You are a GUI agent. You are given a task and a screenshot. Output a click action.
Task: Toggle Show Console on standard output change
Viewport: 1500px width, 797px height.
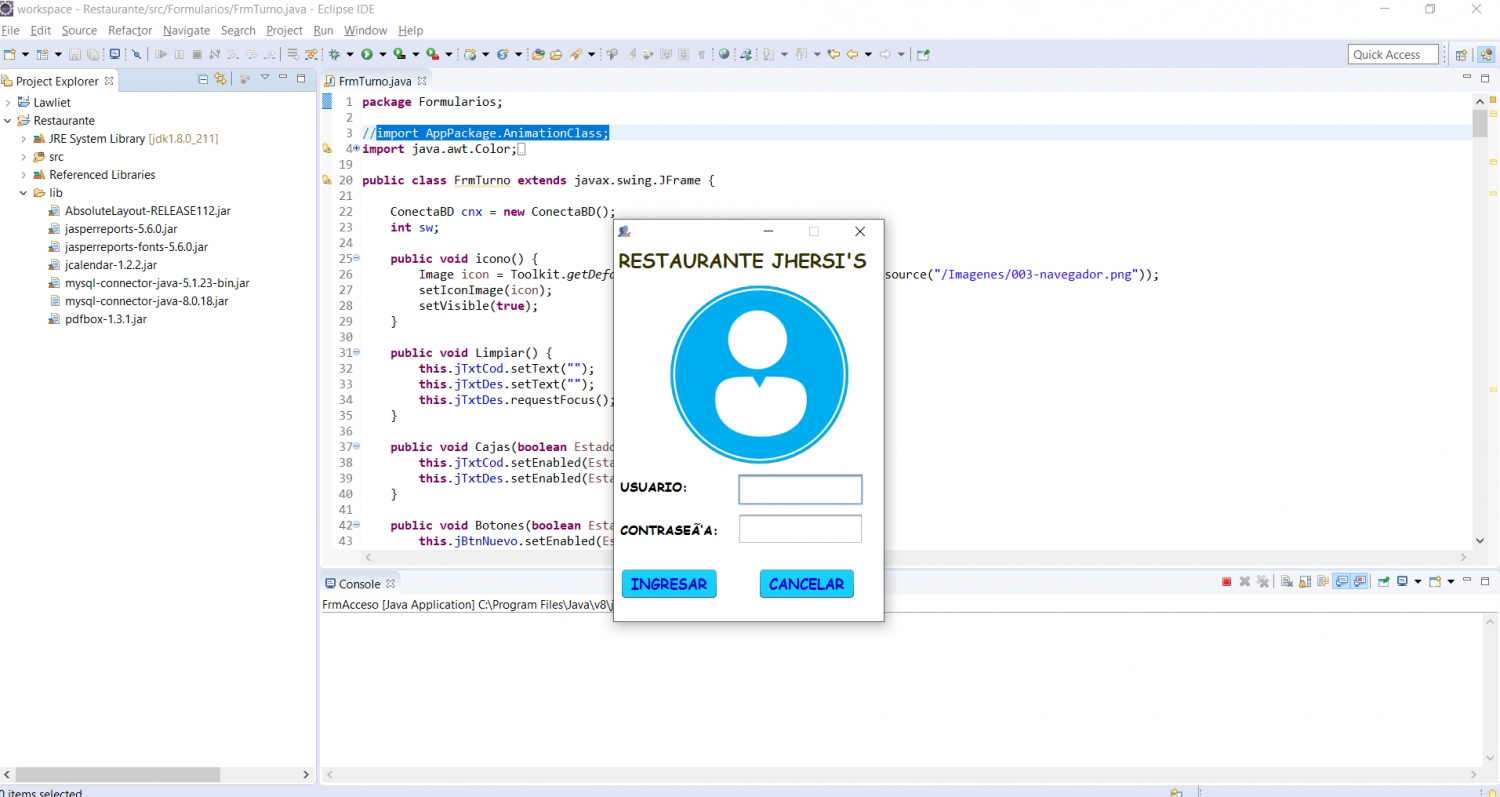[1341, 581]
